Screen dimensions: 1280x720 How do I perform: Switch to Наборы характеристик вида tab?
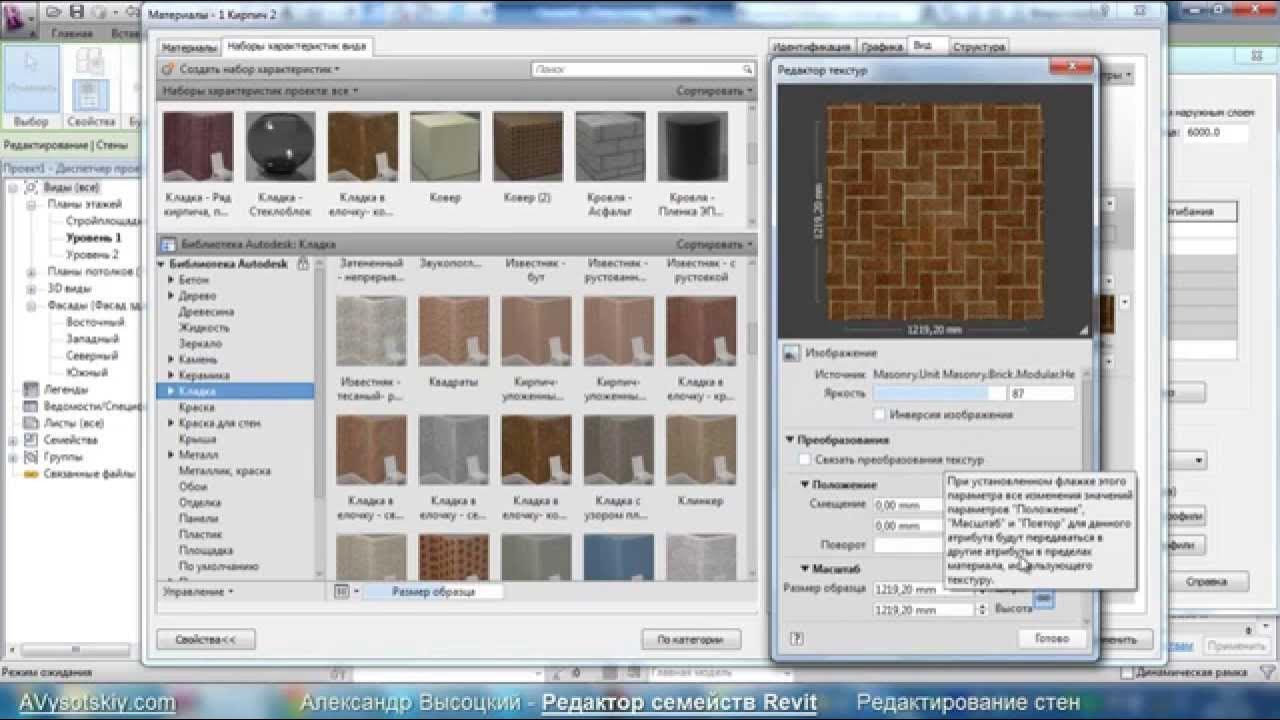297,46
